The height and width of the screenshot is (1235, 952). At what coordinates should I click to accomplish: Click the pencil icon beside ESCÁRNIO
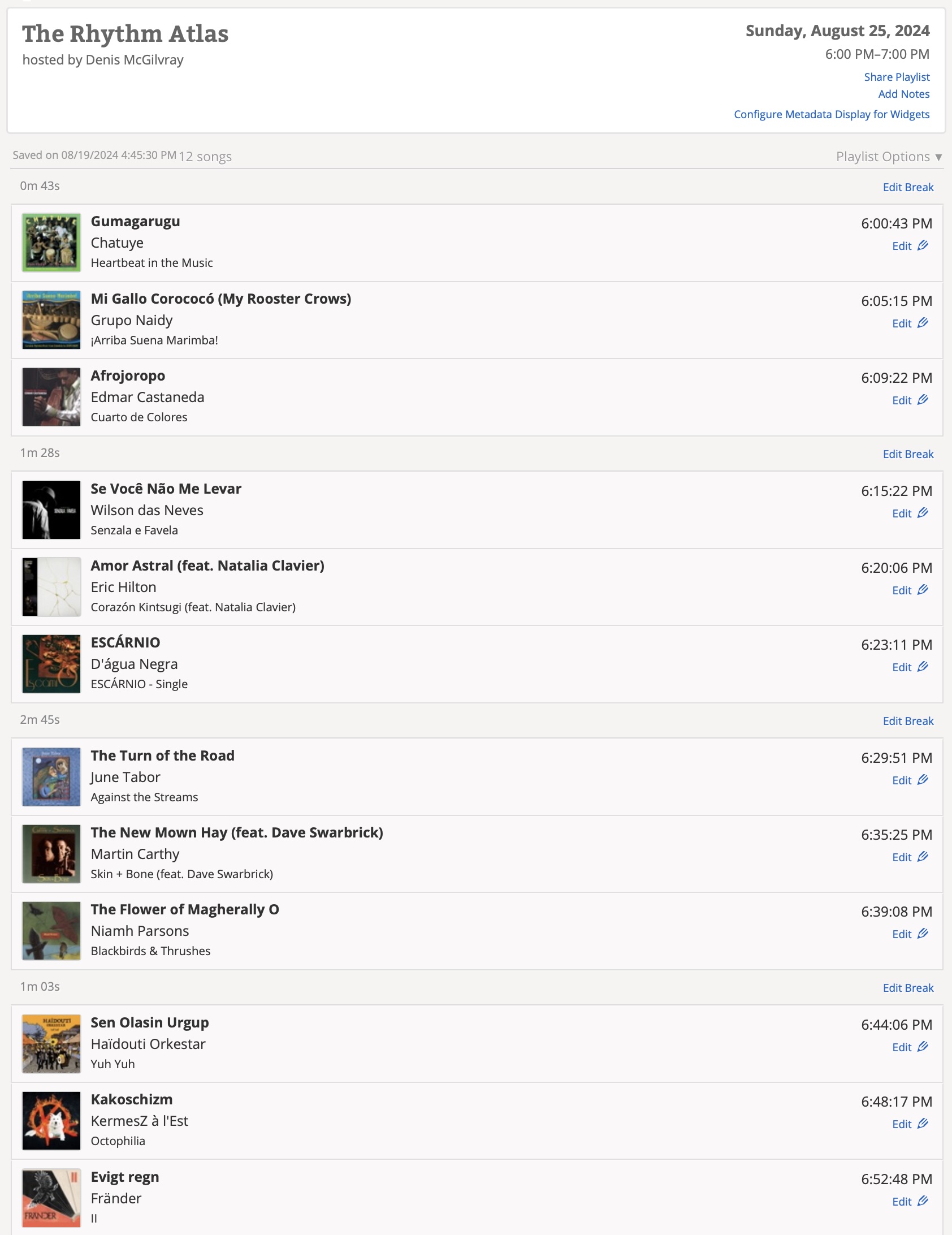[x=923, y=667]
